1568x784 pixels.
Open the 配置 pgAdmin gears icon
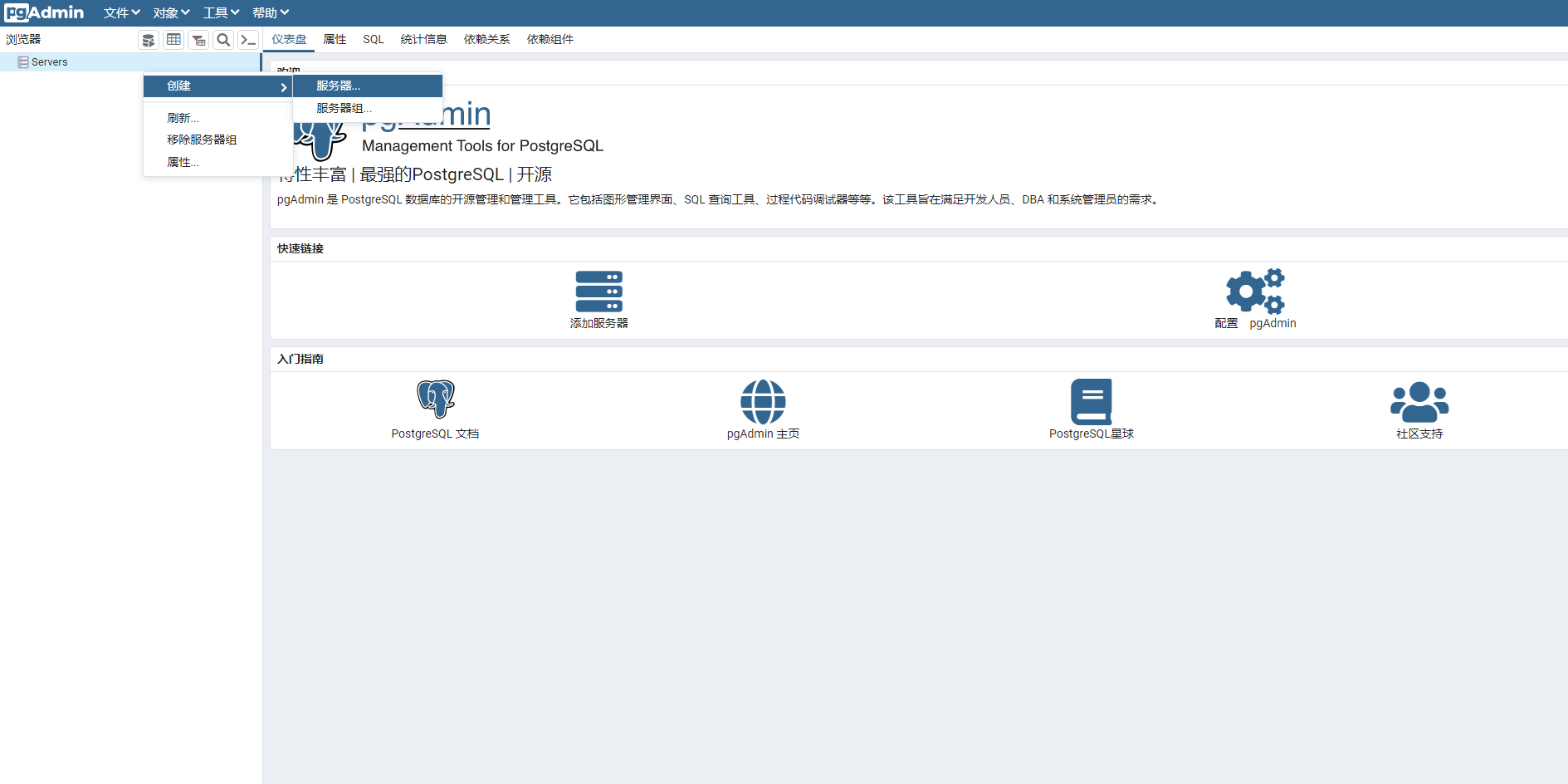tap(1254, 292)
